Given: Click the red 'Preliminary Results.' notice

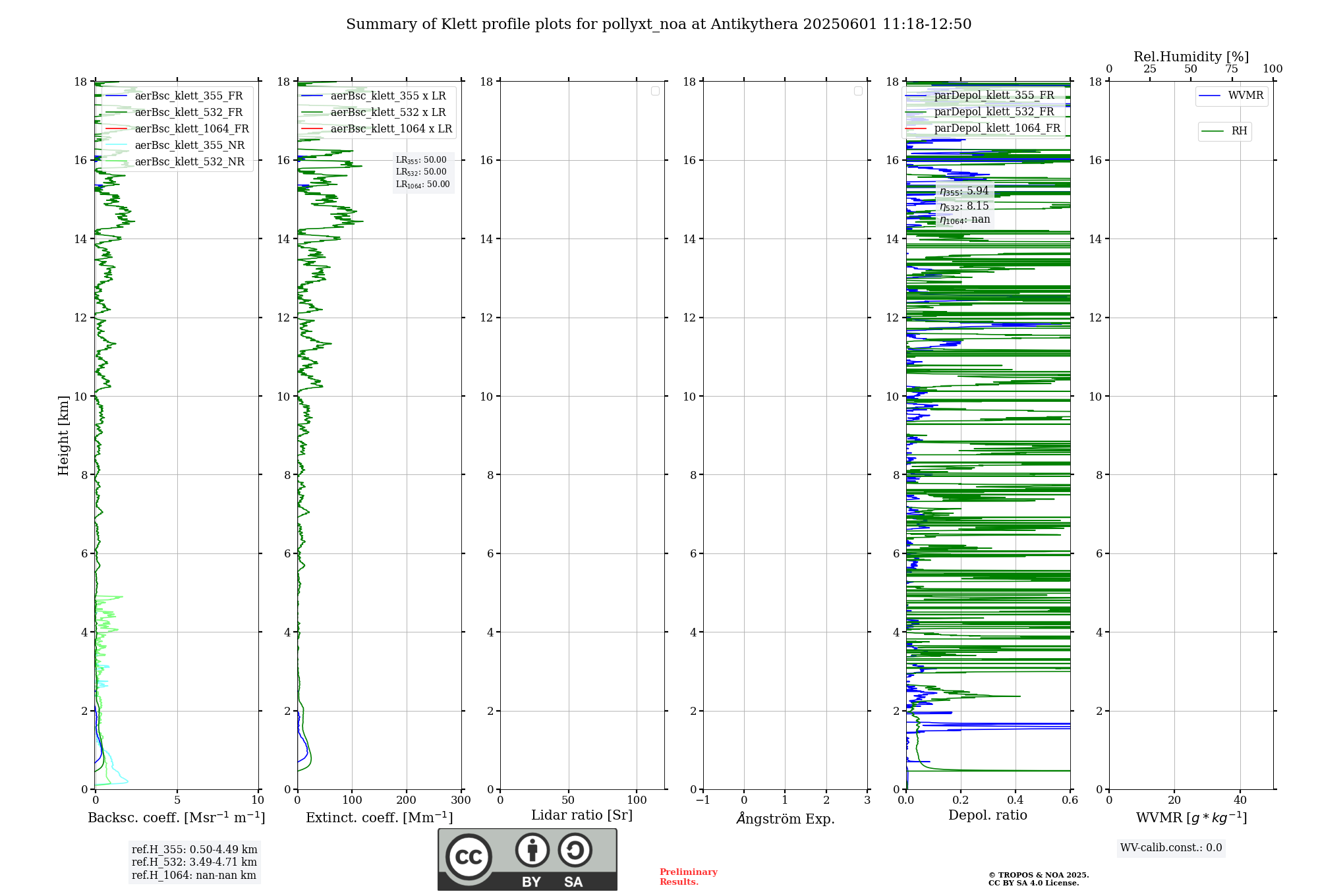Looking at the screenshot, I should [x=689, y=877].
